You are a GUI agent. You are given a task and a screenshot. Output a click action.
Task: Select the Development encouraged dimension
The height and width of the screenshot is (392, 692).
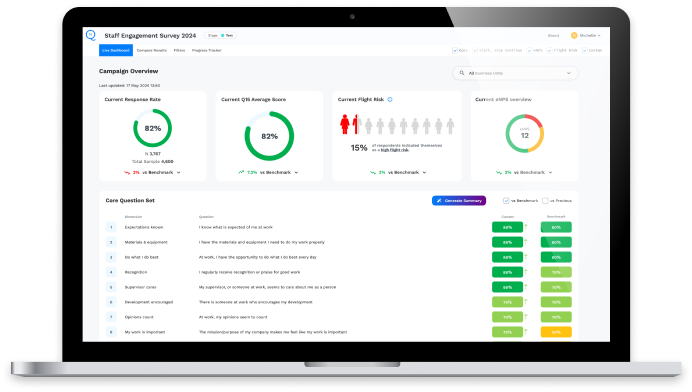(149, 302)
